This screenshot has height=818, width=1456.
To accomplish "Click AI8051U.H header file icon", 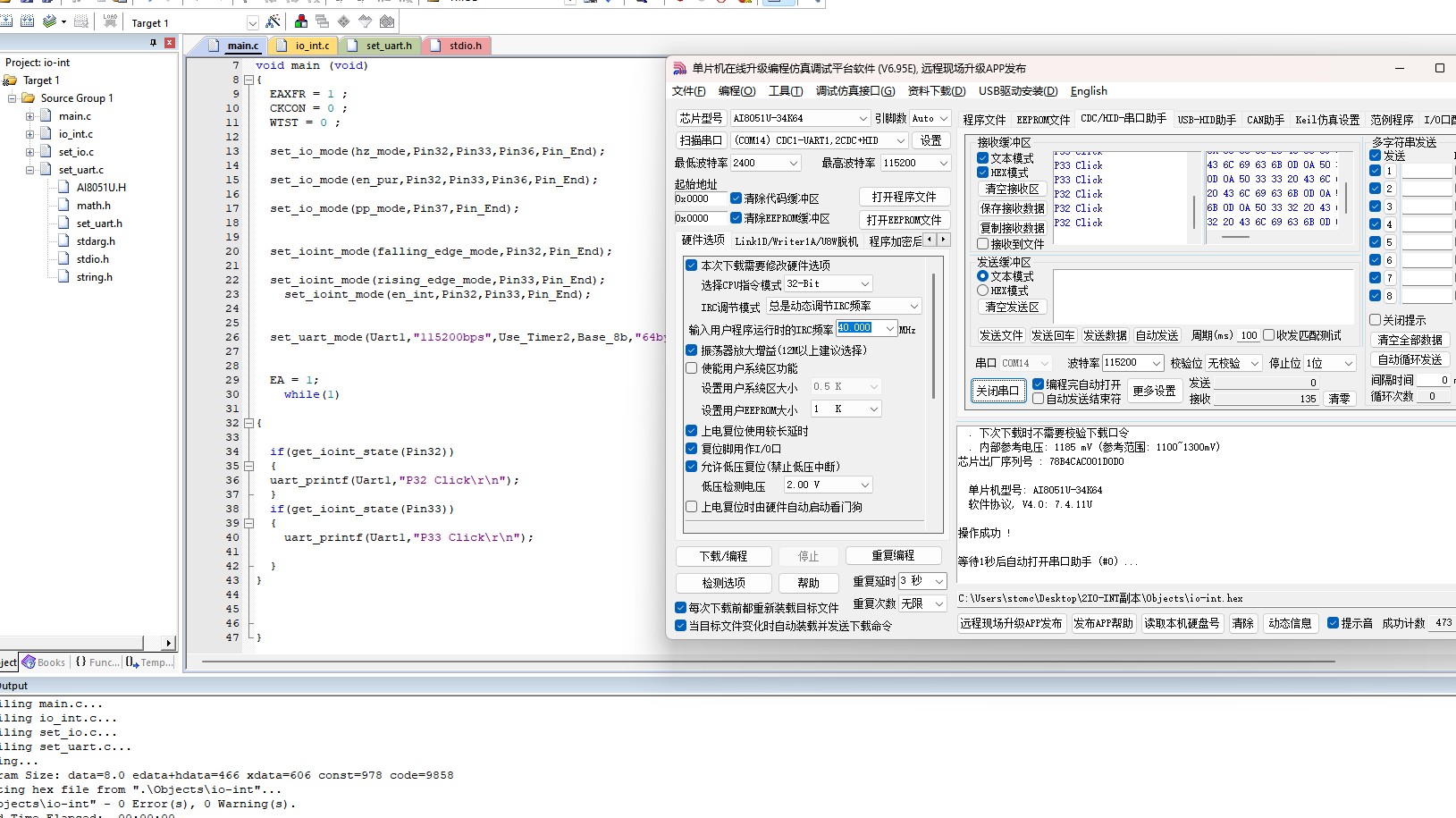I will click(63, 188).
